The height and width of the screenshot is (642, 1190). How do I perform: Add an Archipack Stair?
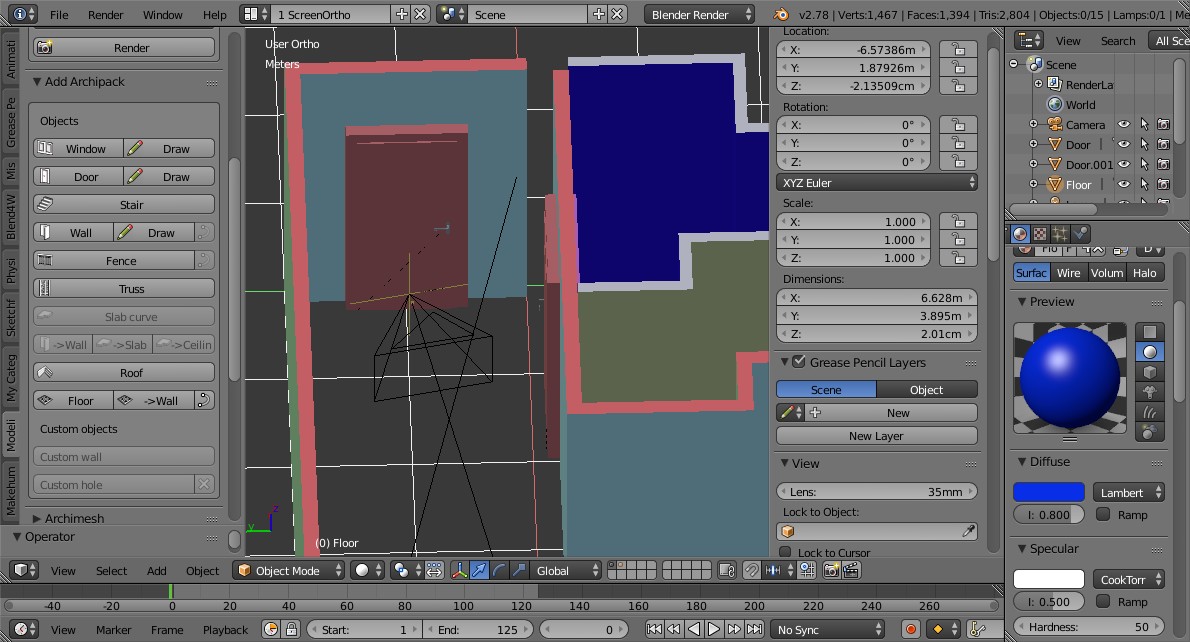click(124, 205)
